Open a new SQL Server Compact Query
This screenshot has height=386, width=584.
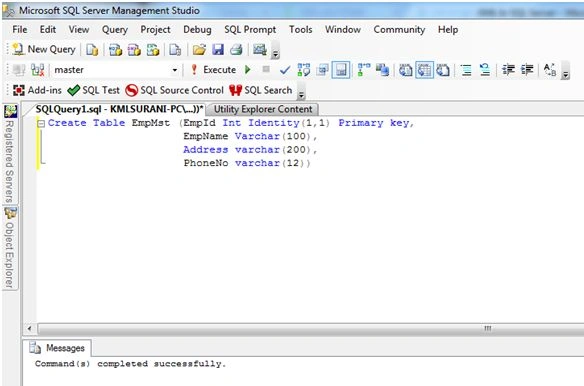pos(175,49)
